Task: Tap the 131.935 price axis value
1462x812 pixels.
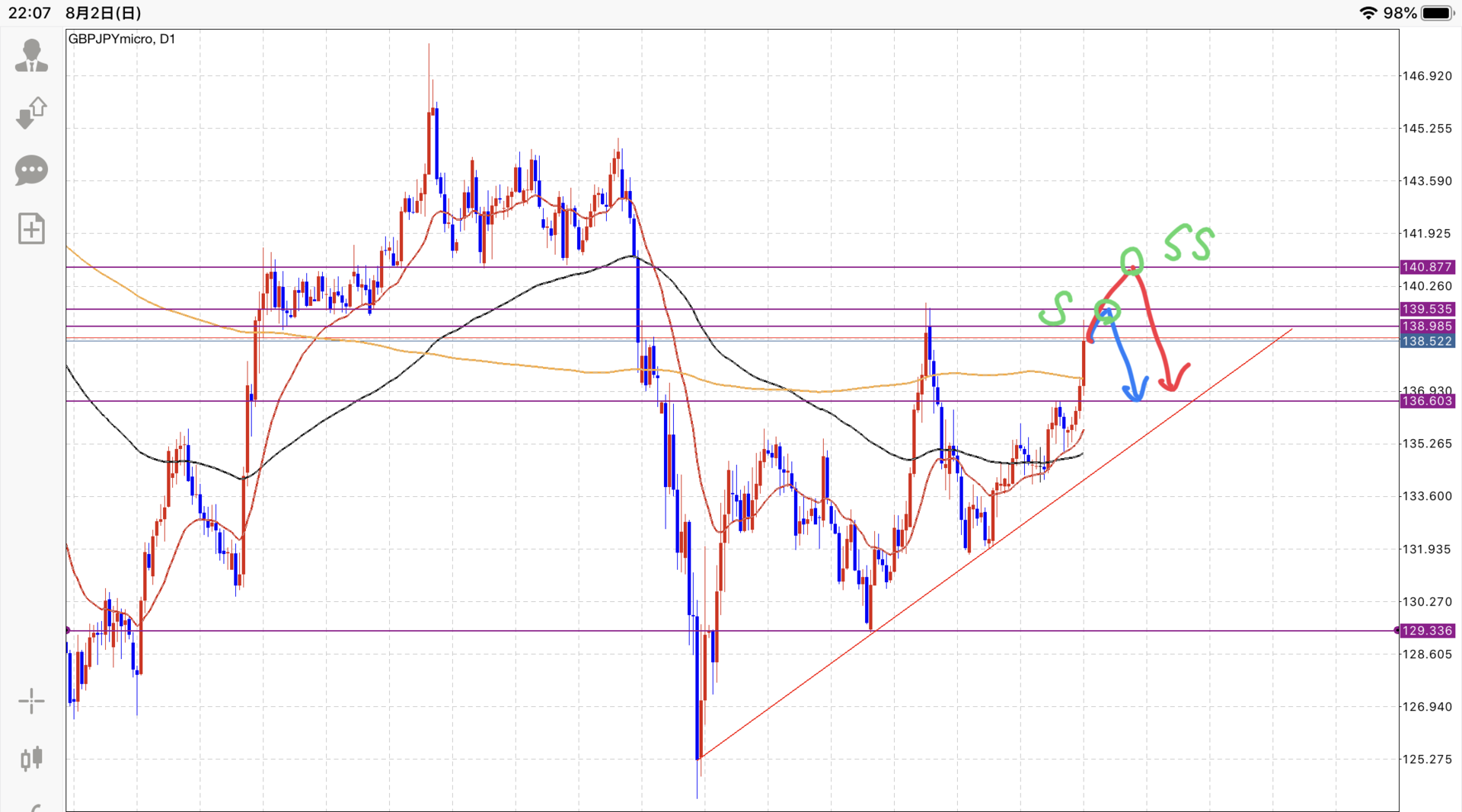Action: (1428, 549)
